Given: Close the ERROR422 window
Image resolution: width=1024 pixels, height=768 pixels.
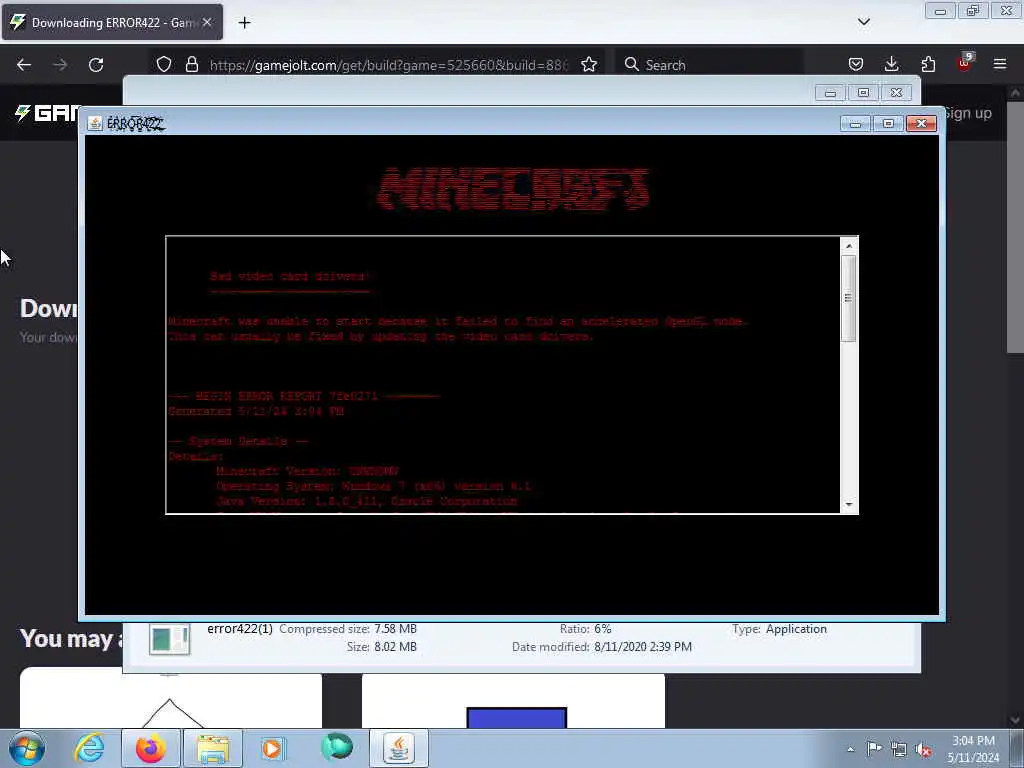Looking at the screenshot, I should [x=921, y=123].
